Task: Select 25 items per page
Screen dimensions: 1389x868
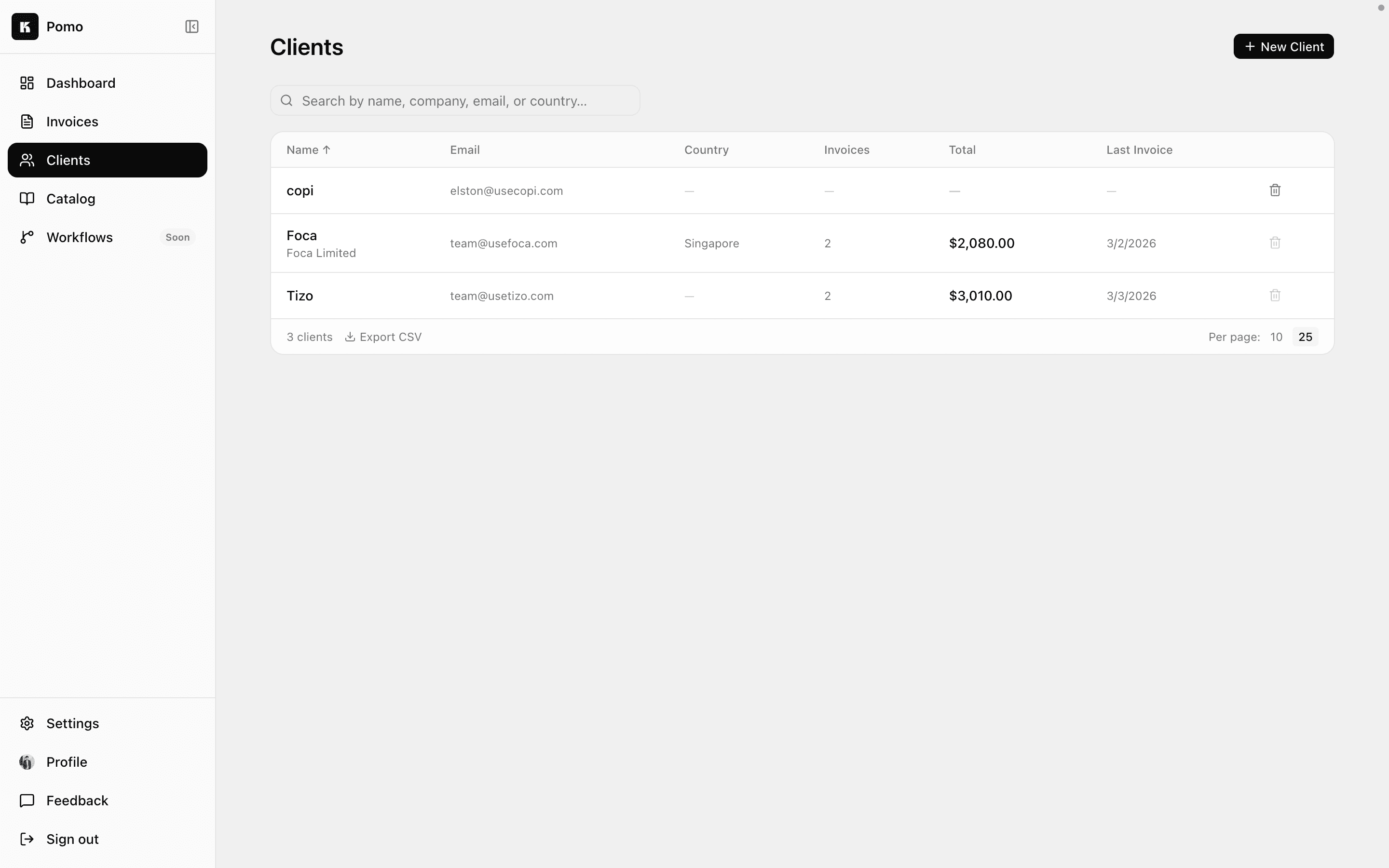Action: click(1305, 337)
